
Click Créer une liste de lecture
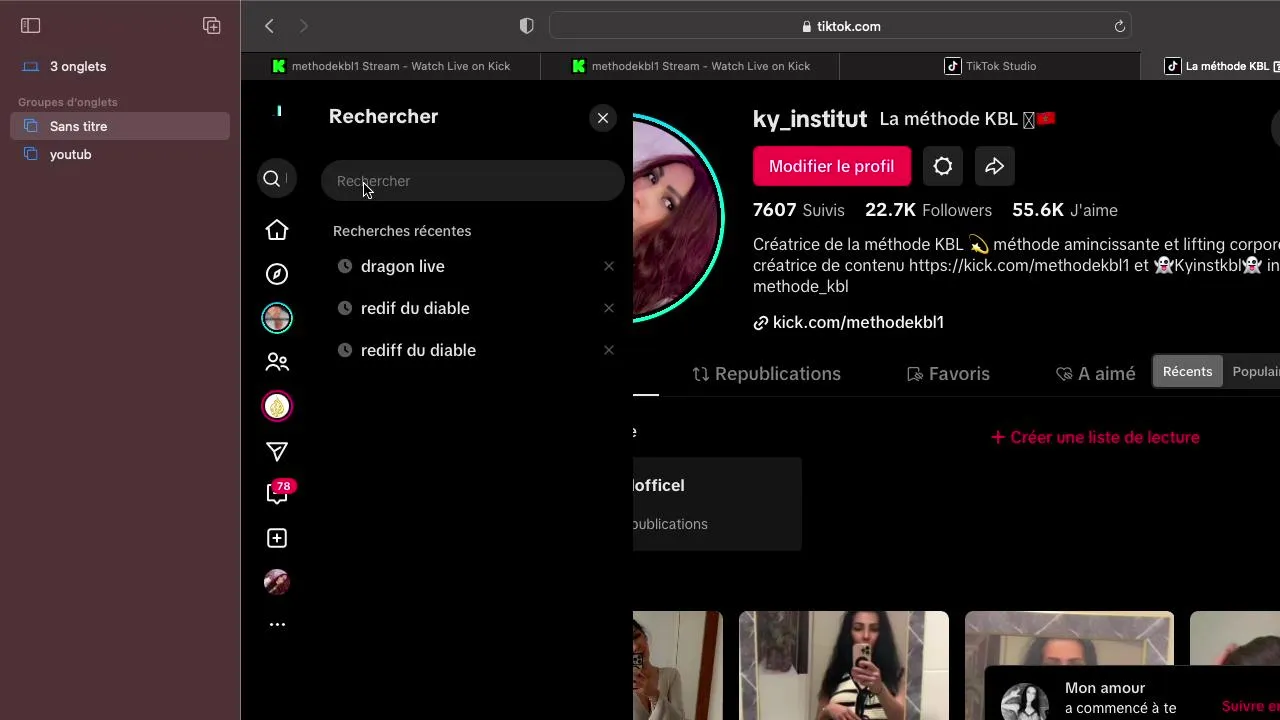[1095, 437]
